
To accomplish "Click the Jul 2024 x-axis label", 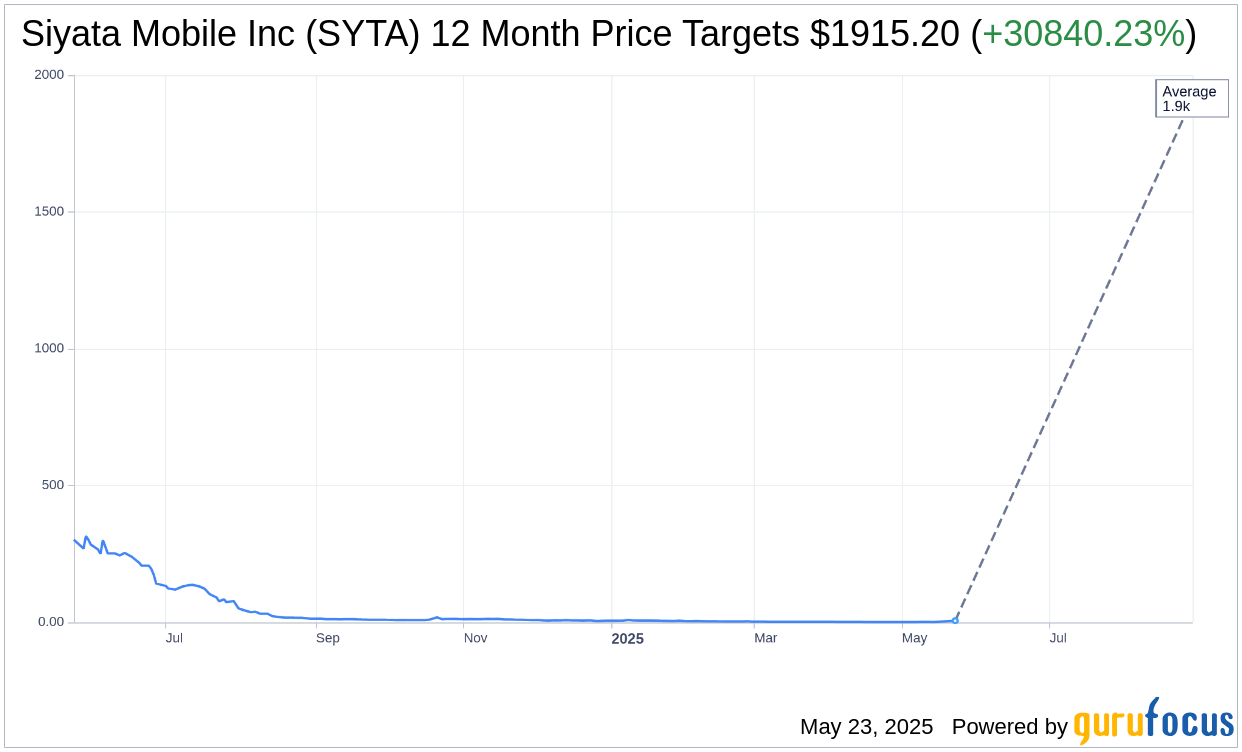I will [x=174, y=638].
